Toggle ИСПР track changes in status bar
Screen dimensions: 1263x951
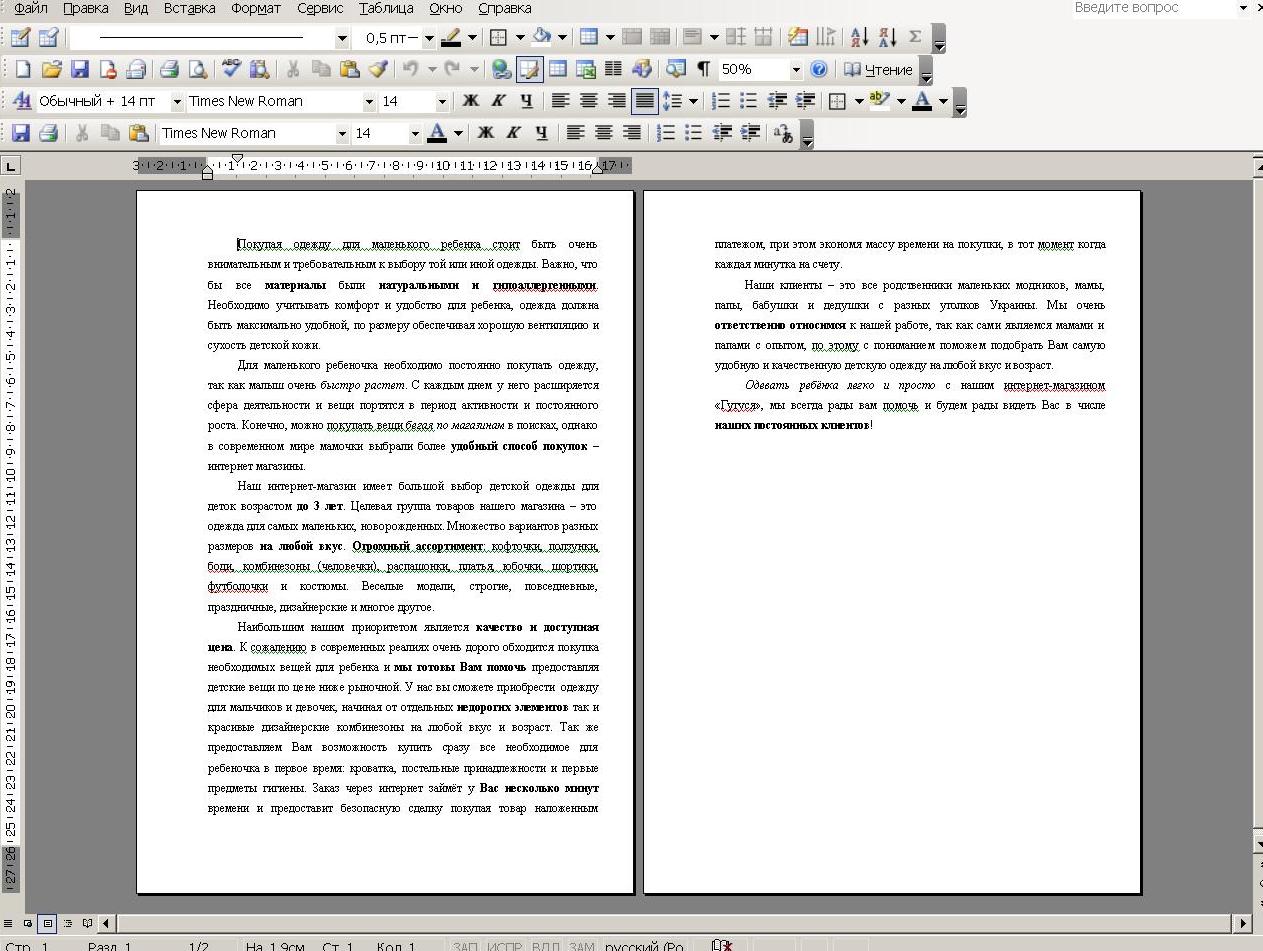click(506, 946)
